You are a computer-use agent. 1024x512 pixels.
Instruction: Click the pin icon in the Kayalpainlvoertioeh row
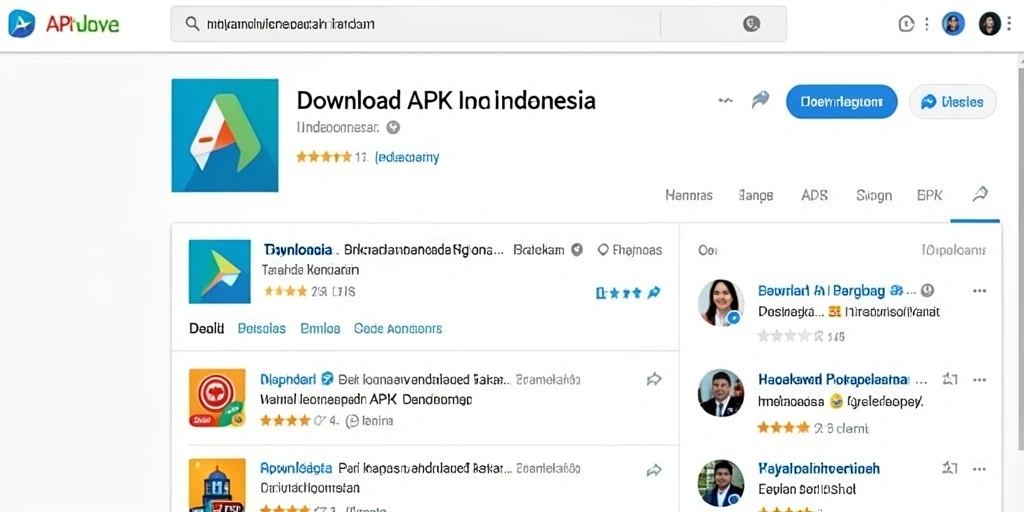(x=950, y=468)
